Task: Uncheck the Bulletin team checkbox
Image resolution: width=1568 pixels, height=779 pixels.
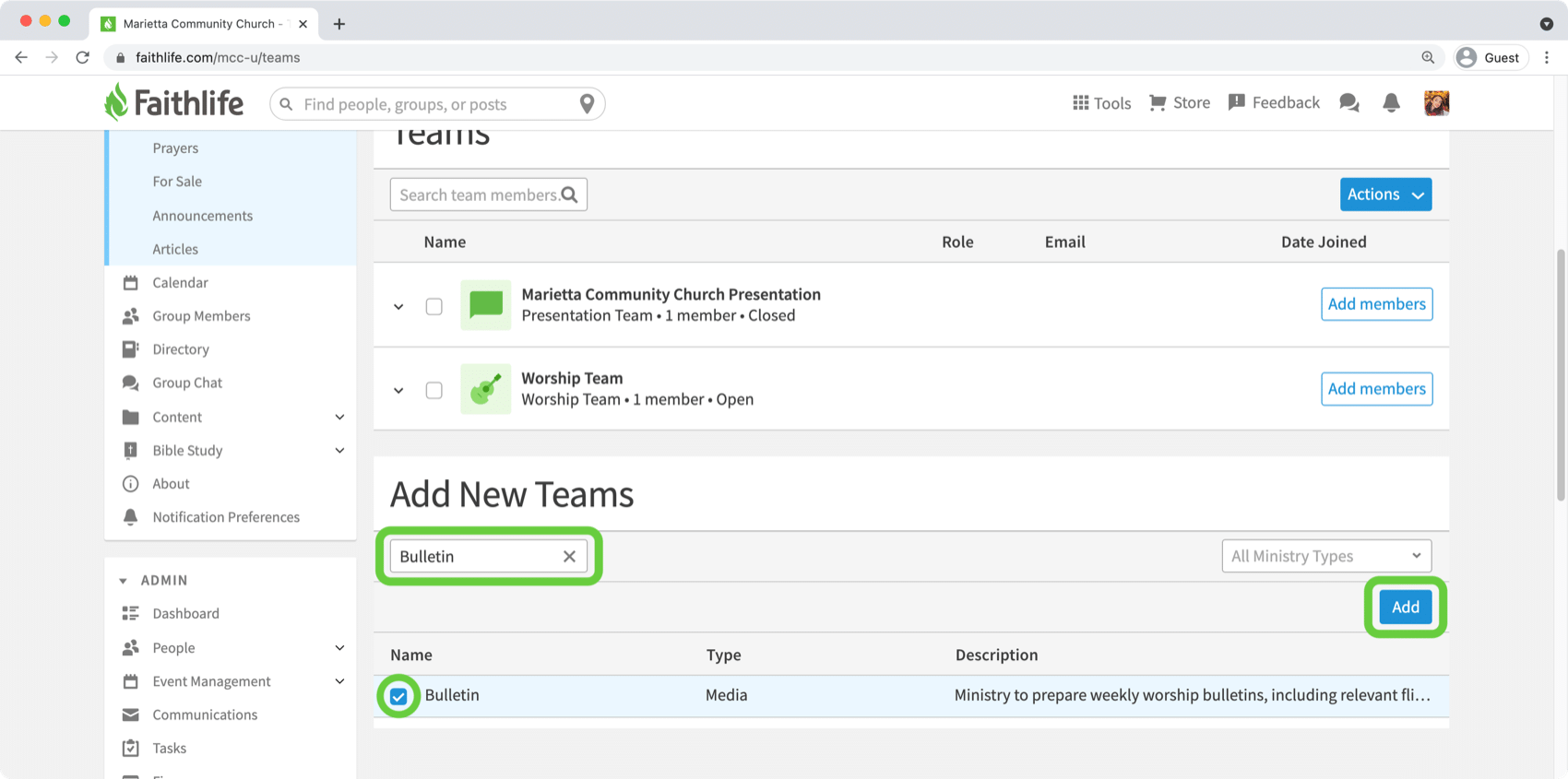Action: (x=398, y=696)
